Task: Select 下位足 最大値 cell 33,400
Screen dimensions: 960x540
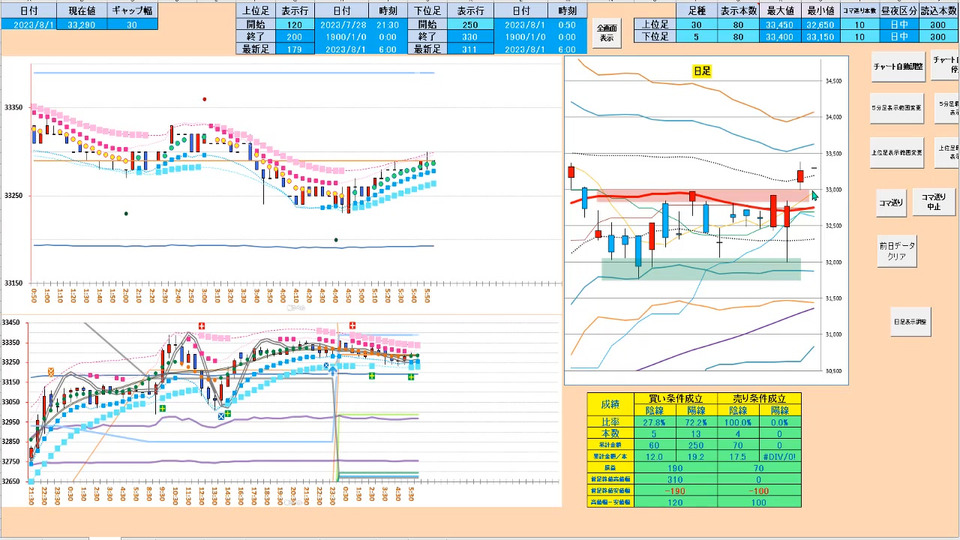Action: coord(779,37)
